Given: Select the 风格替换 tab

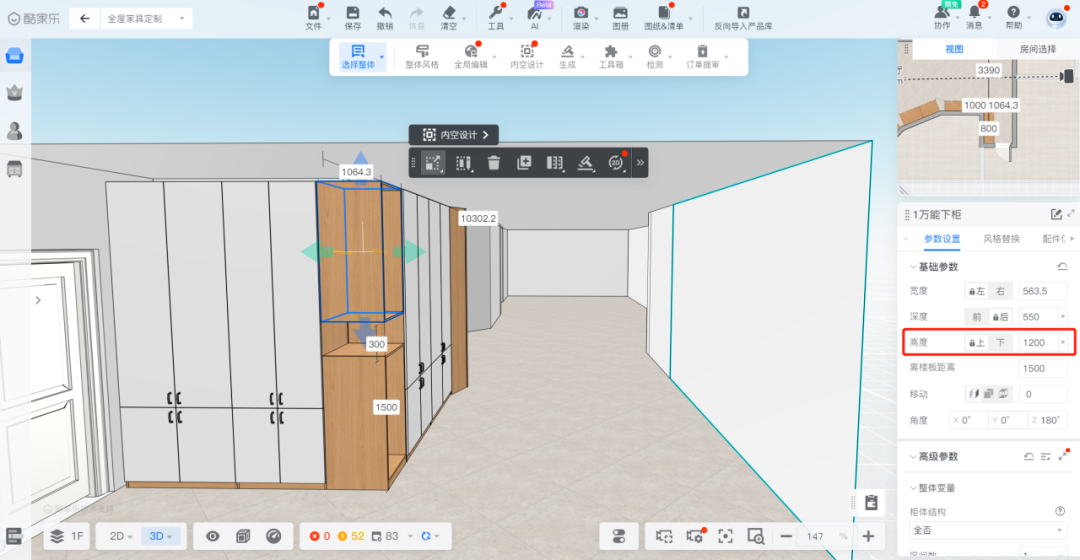Looking at the screenshot, I should (1001, 238).
